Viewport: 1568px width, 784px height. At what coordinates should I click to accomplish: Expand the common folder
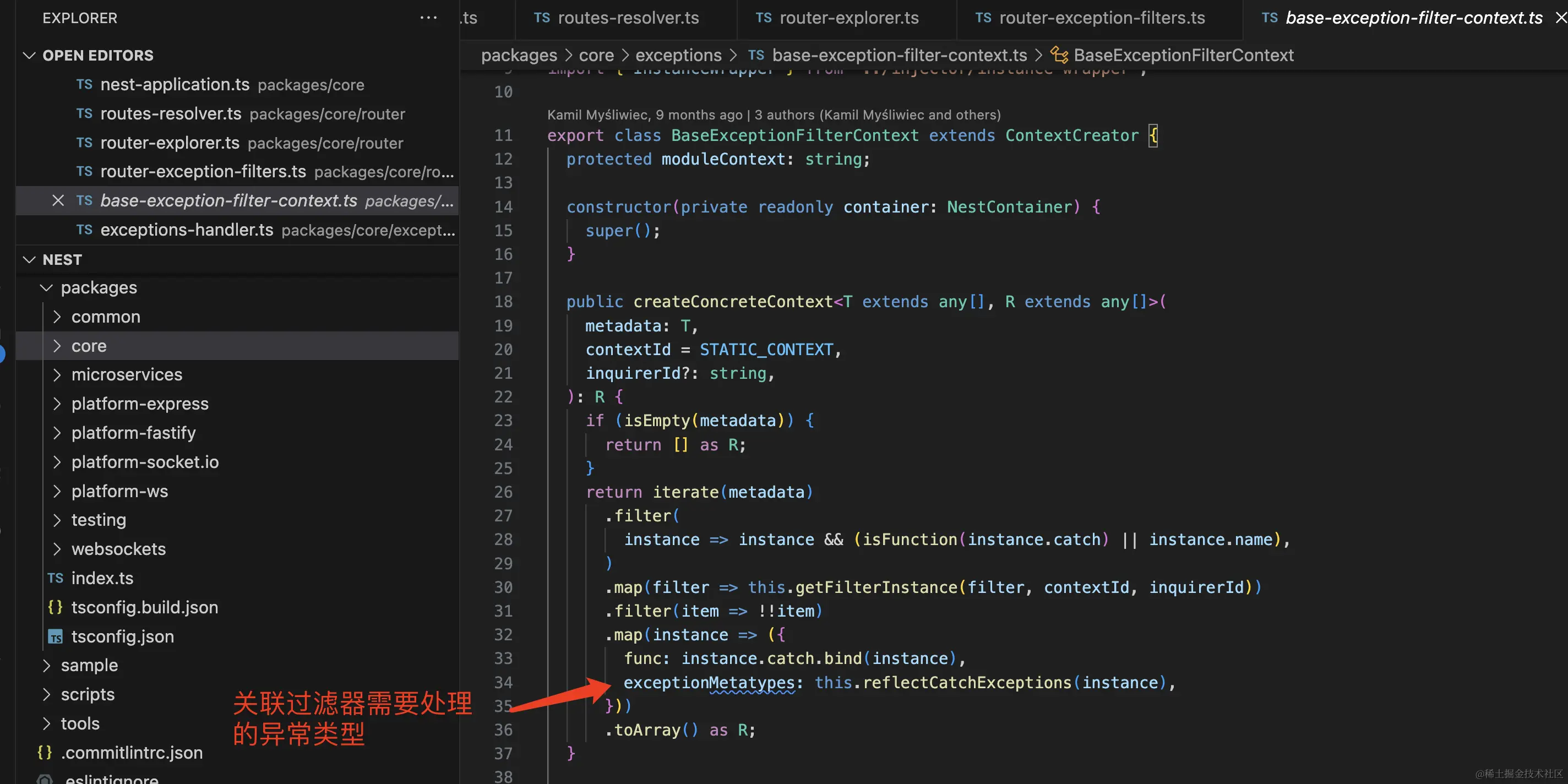pyautogui.click(x=57, y=317)
